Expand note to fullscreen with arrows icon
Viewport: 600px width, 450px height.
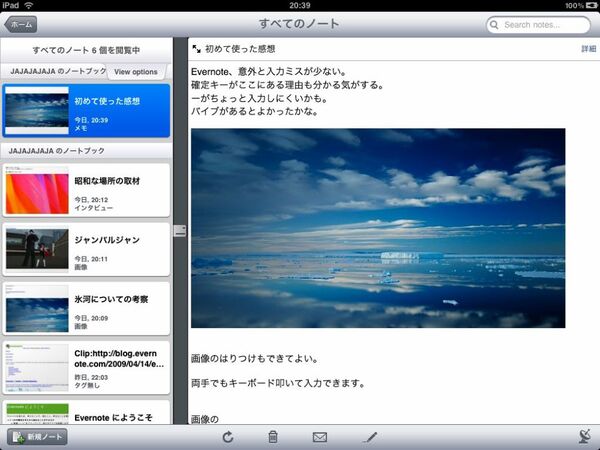pyautogui.click(x=196, y=49)
